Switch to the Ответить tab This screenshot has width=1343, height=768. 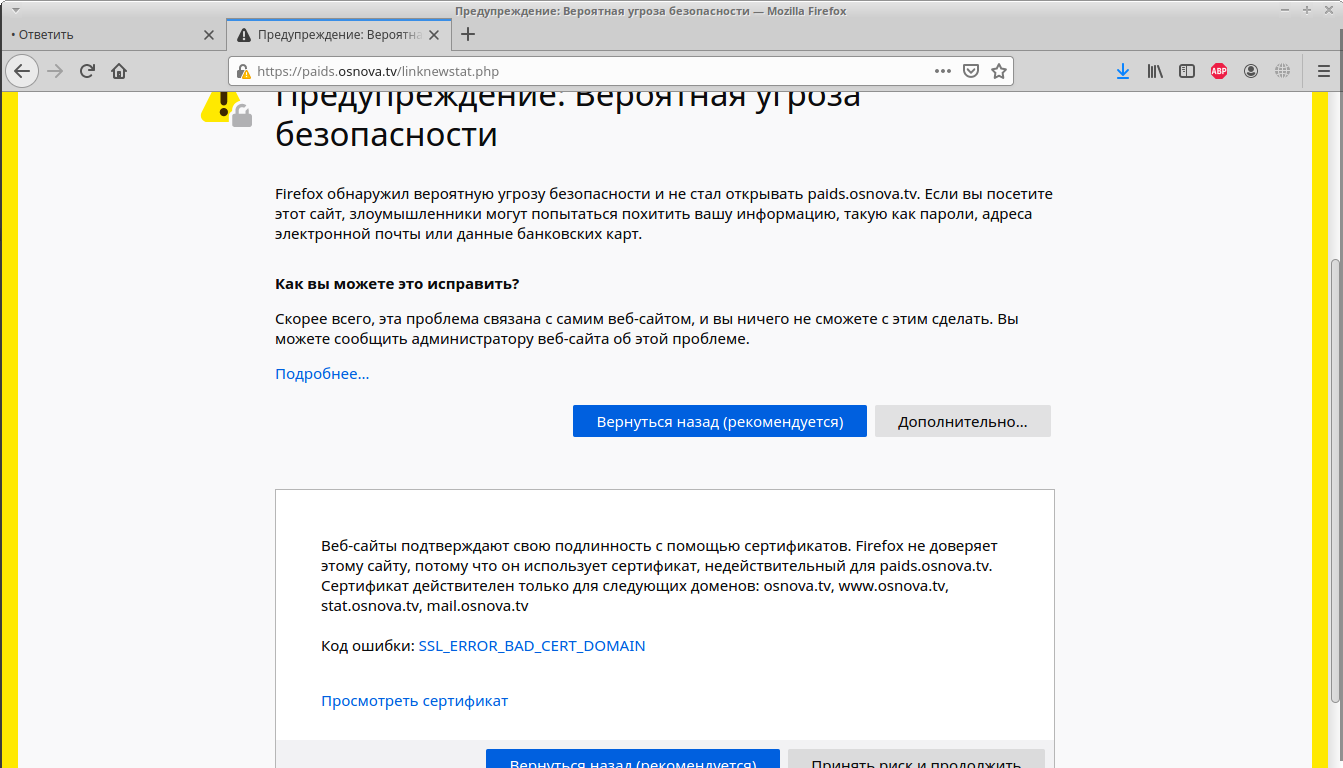pyautogui.click(x=100, y=34)
